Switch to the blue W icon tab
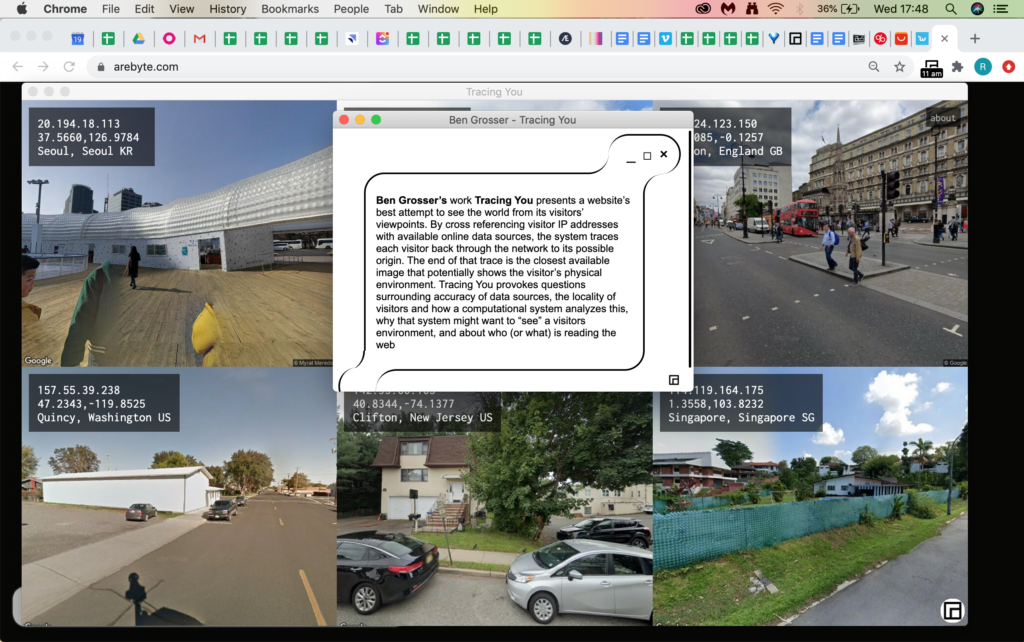This screenshot has width=1024, height=642. tap(922, 39)
